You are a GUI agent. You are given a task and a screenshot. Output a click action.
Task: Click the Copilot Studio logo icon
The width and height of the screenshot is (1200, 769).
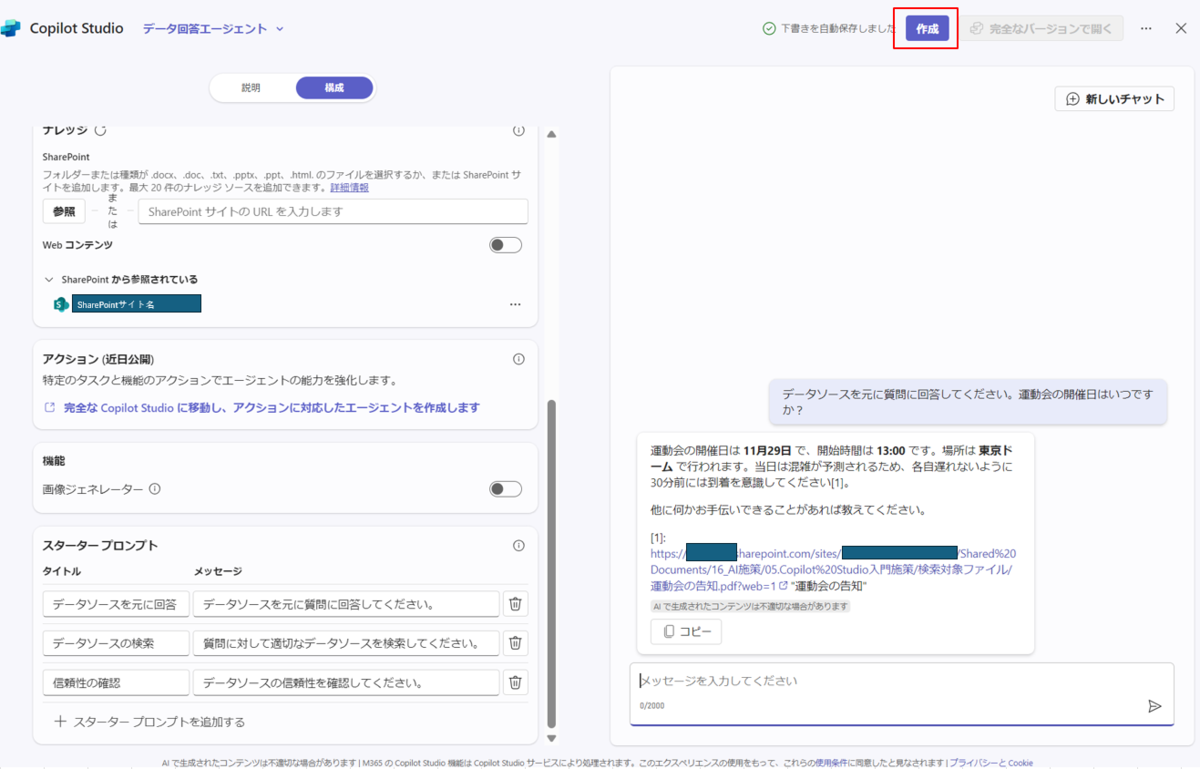pos(11,28)
